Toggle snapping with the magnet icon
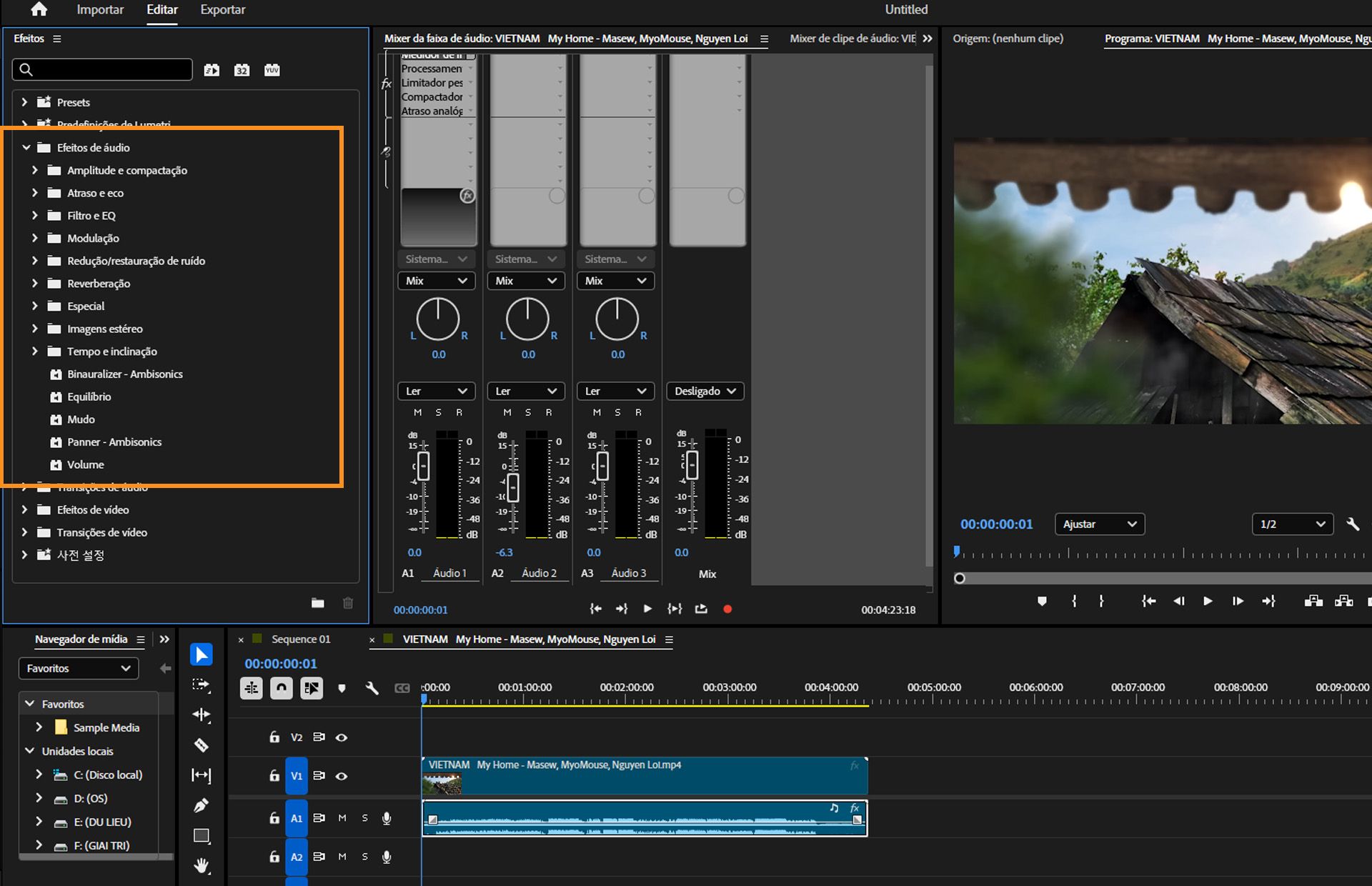 282,688
